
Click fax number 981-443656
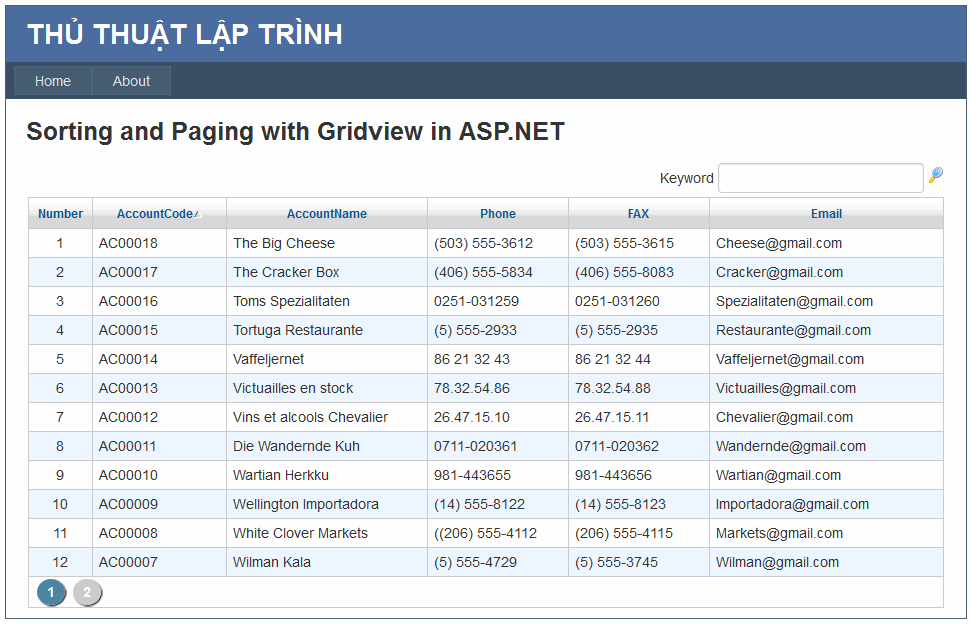[613, 476]
